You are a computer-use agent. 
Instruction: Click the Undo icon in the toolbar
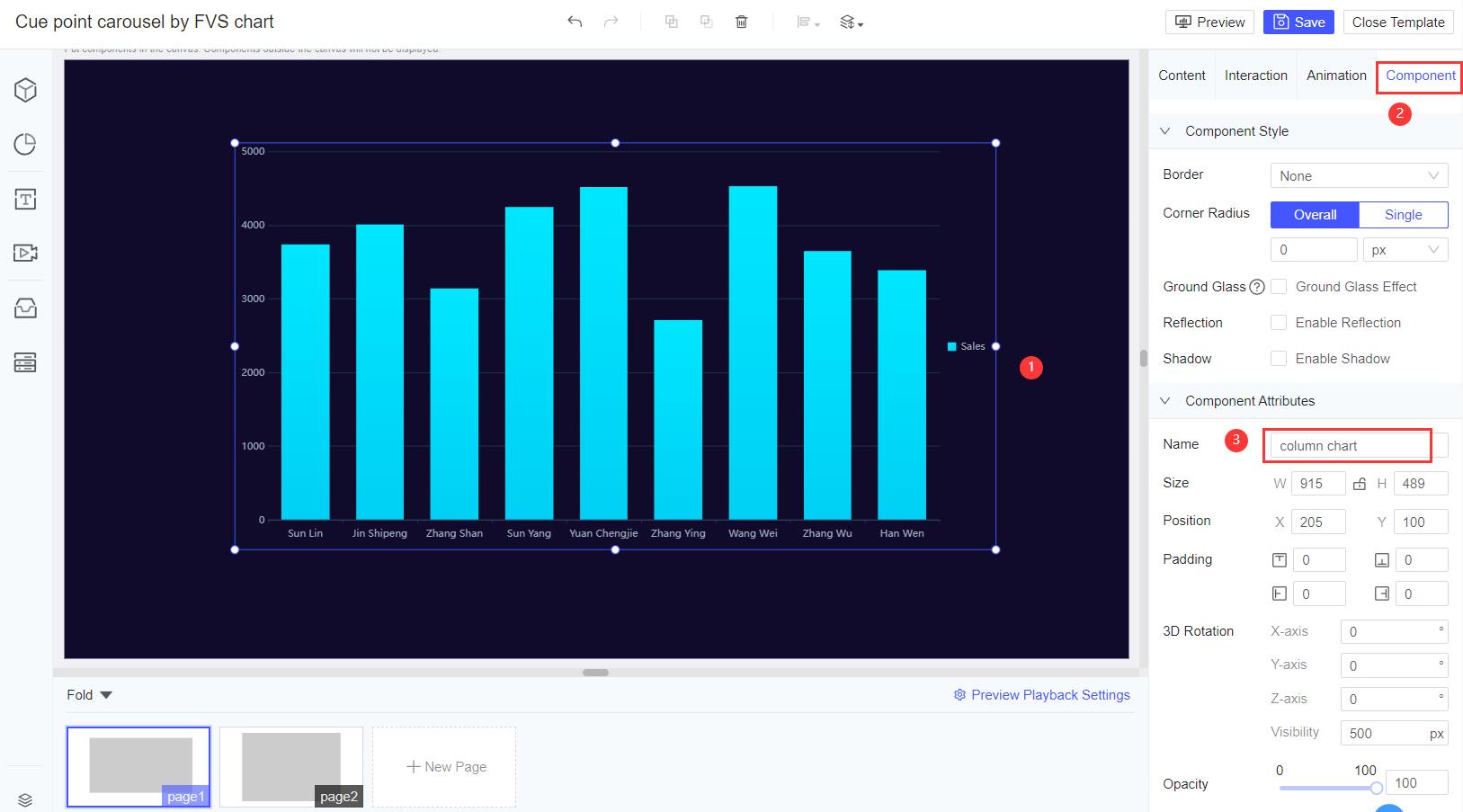[575, 21]
